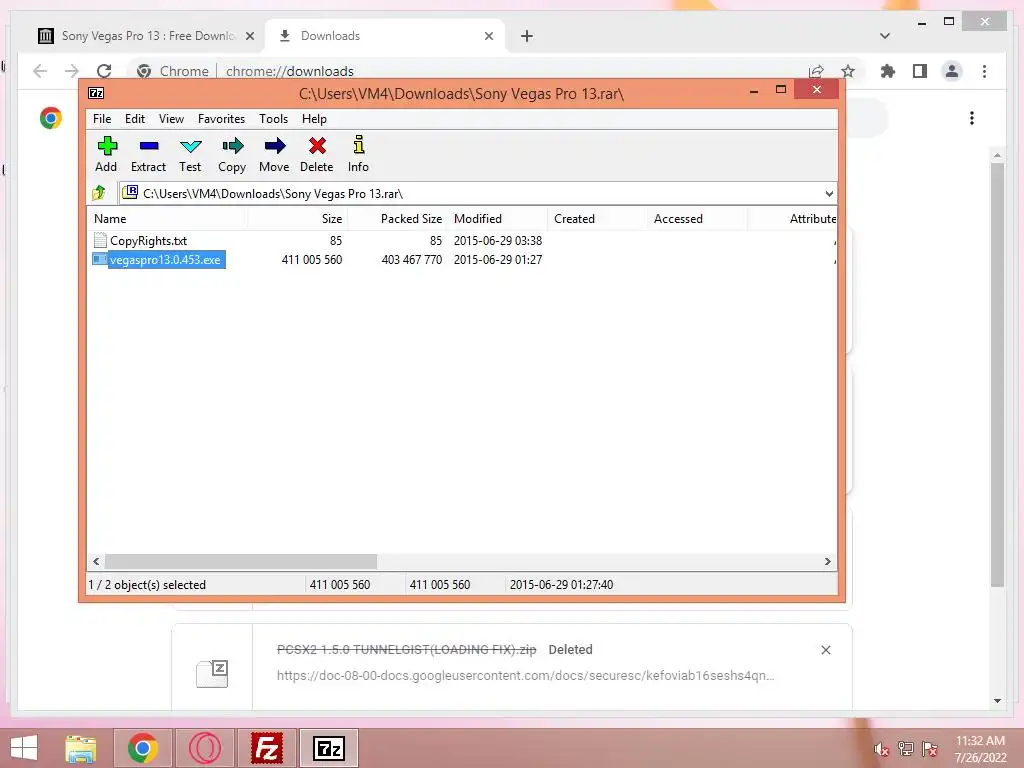Click inside the 7-Zip path field

click(x=477, y=193)
